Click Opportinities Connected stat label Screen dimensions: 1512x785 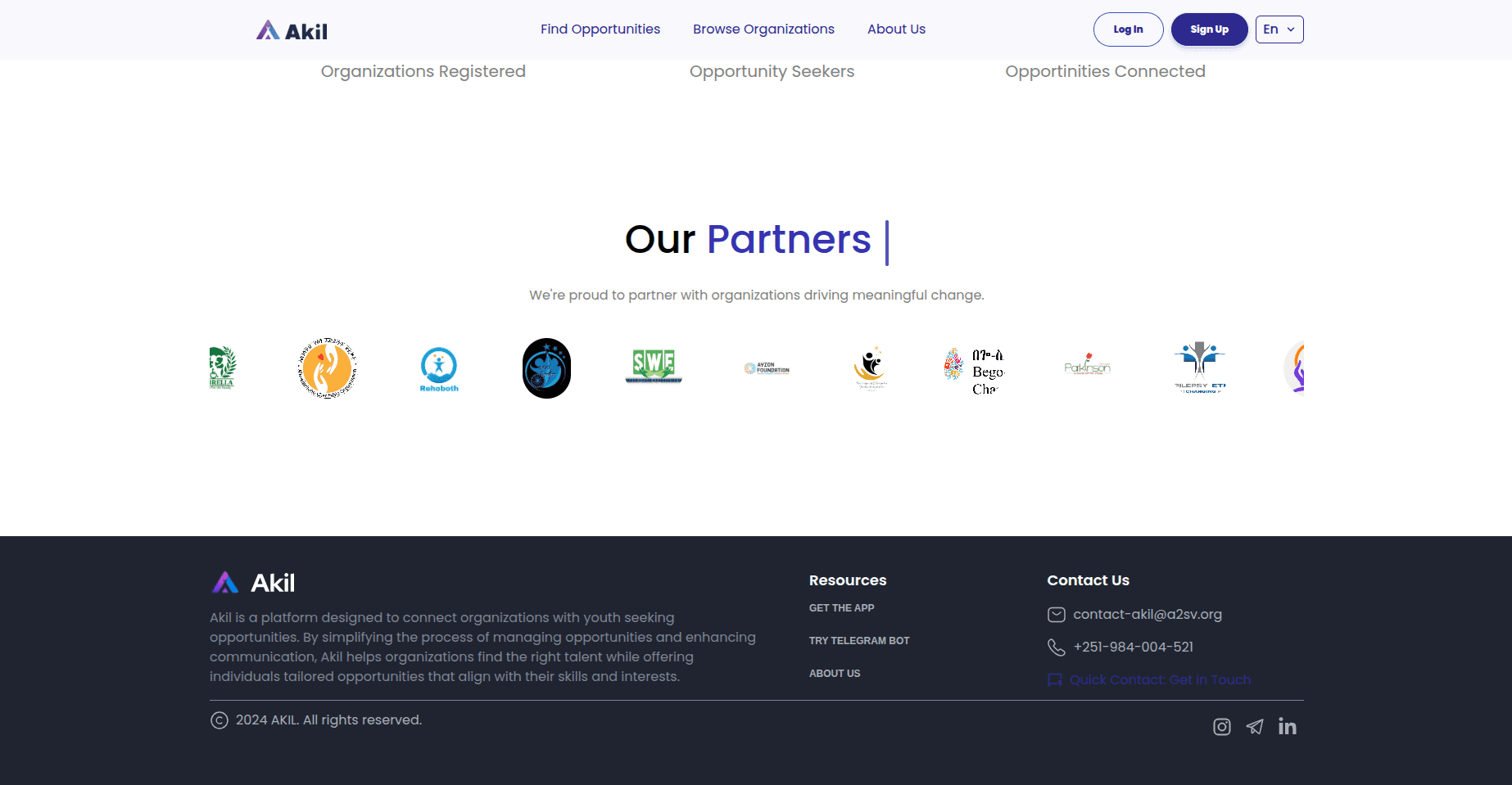tap(1105, 71)
